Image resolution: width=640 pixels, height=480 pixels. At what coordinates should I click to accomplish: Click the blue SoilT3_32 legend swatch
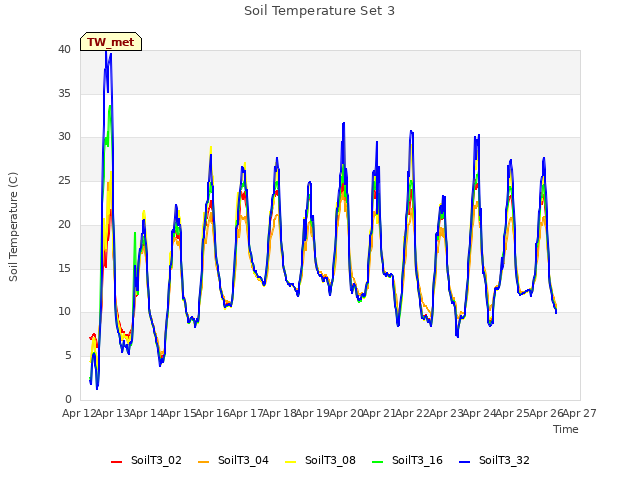464,462
